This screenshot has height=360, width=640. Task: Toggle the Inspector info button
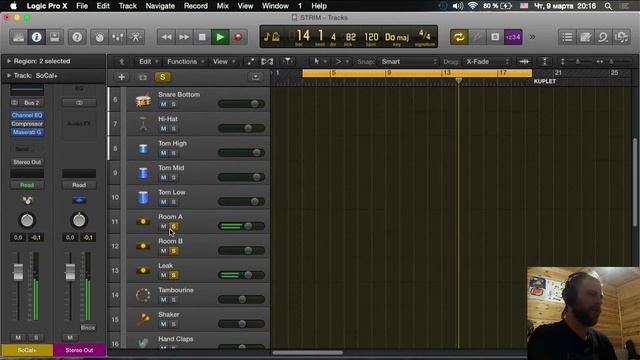click(x=36, y=37)
